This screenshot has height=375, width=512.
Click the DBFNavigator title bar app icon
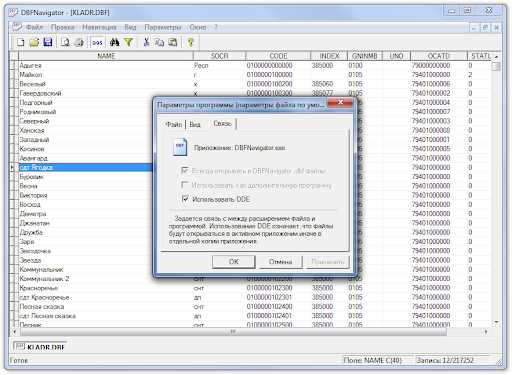[x=13, y=12]
